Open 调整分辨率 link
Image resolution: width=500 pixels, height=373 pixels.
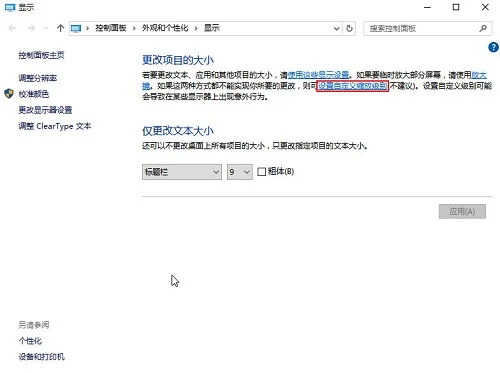(38, 78)
